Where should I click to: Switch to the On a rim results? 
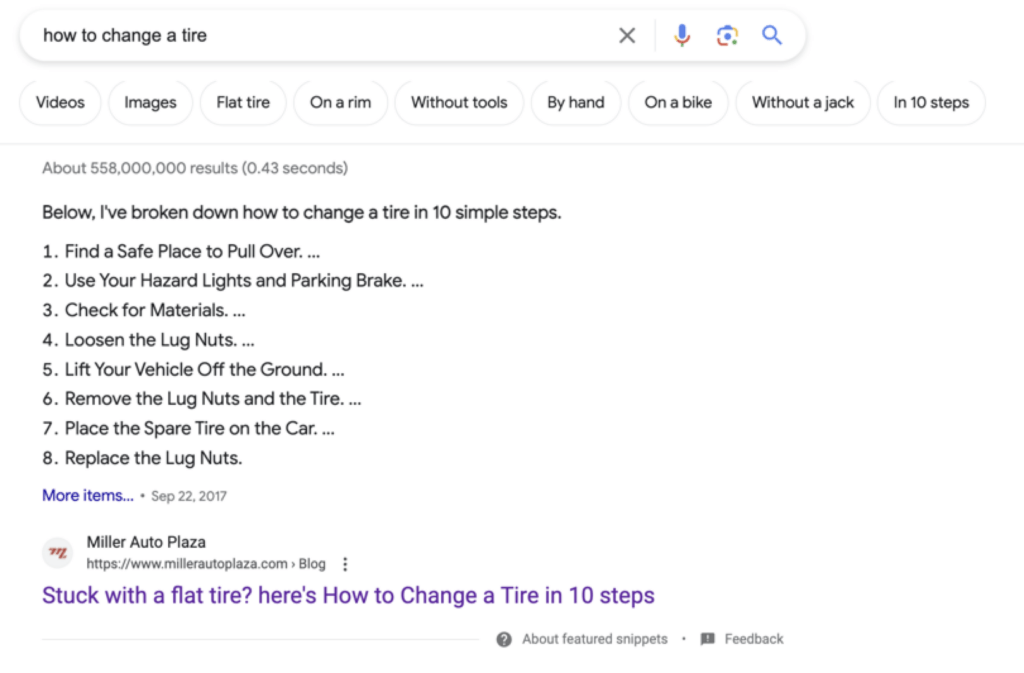tap(340, 102)
